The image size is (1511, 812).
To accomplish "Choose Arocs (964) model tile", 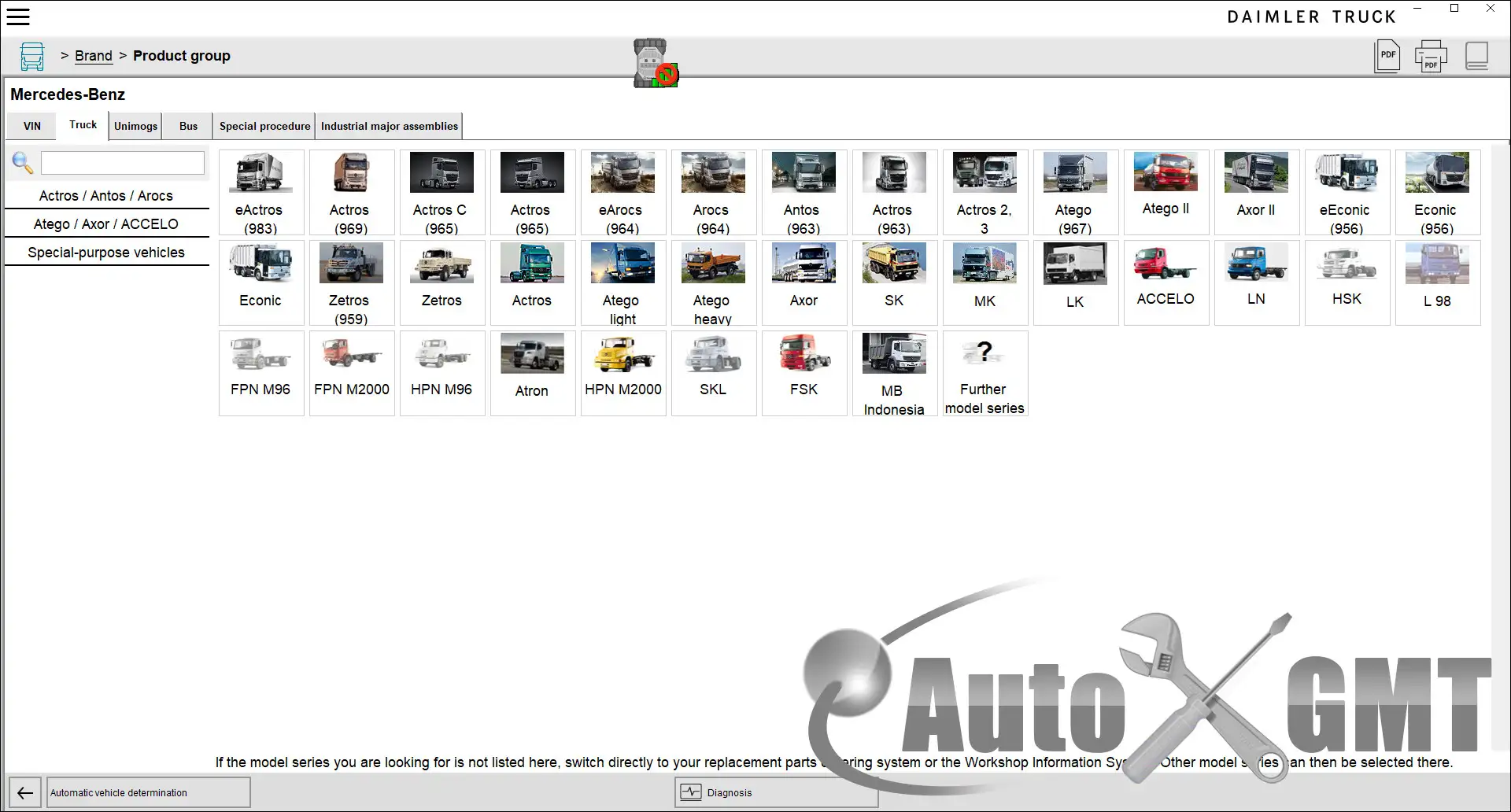I will (714, 193).
